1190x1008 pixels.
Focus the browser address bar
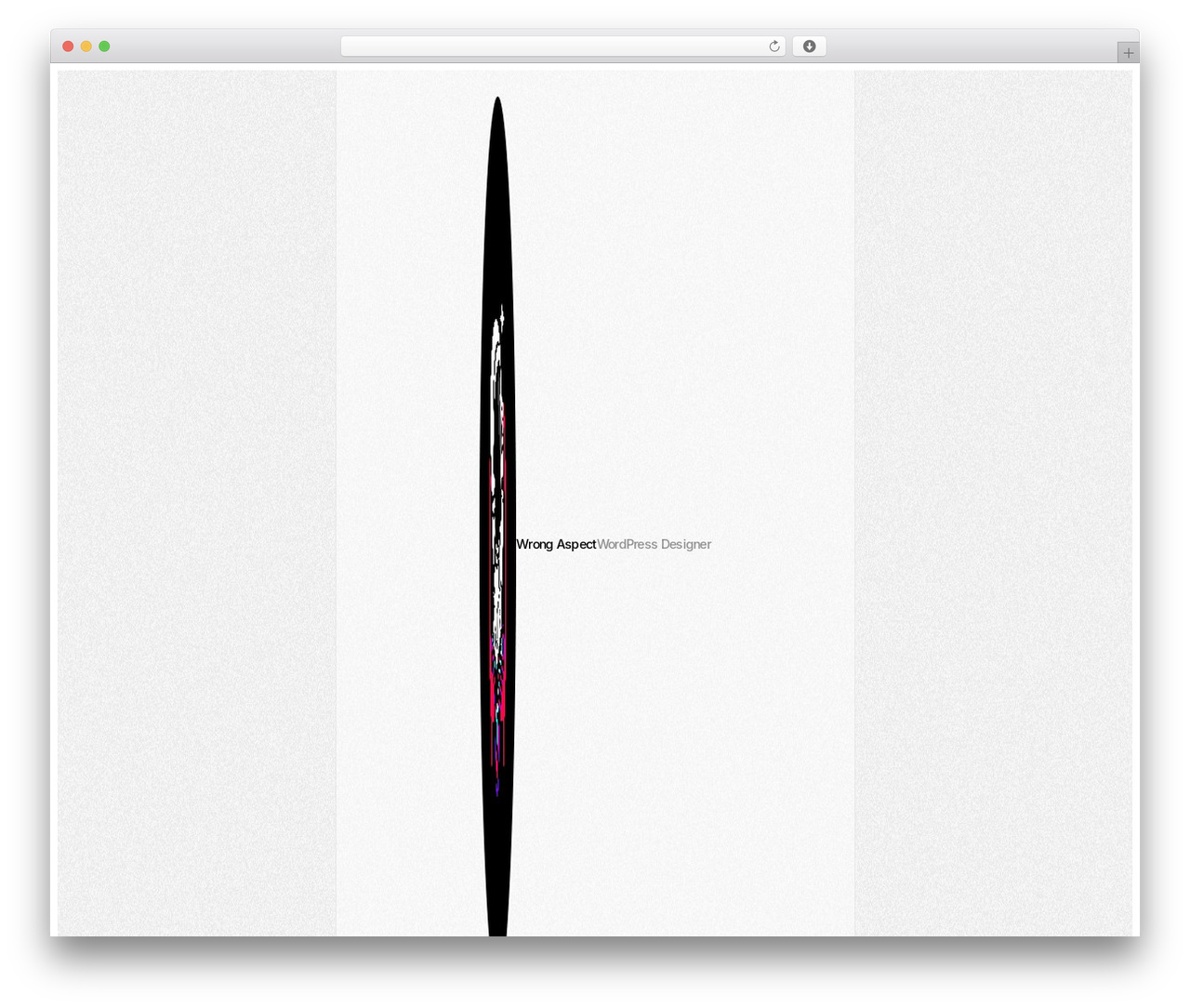point(562,46)
